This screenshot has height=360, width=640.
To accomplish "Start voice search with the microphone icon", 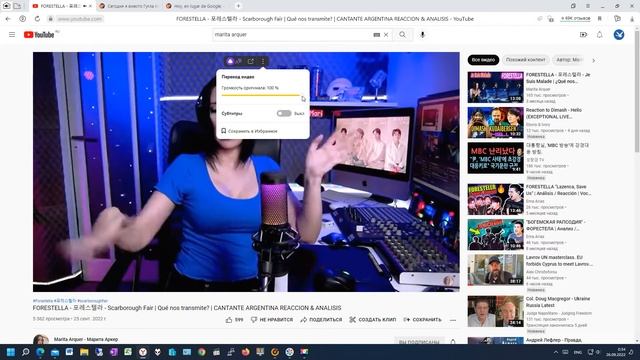I will point(422,35).
